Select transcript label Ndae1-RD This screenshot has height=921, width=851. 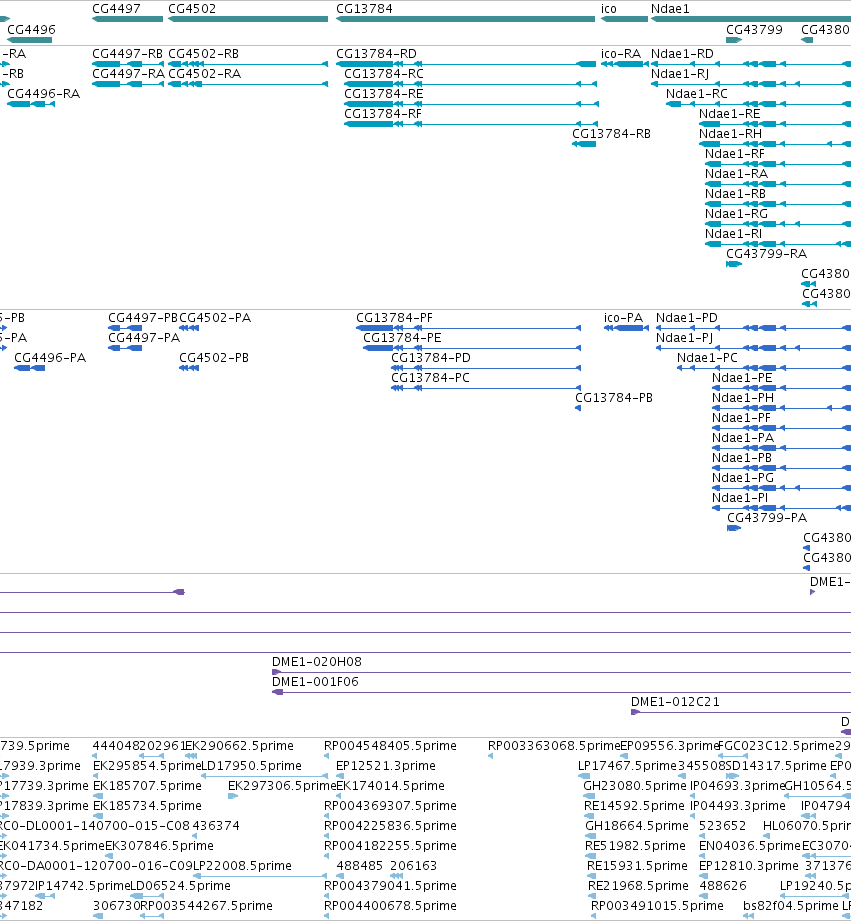tap(682, 54)
